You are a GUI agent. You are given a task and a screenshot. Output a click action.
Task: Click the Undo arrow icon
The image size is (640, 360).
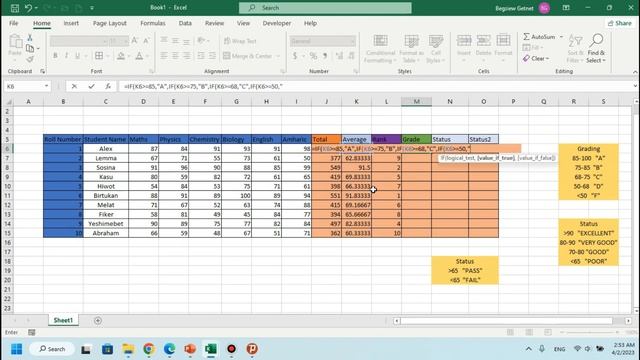click(28, 8)
